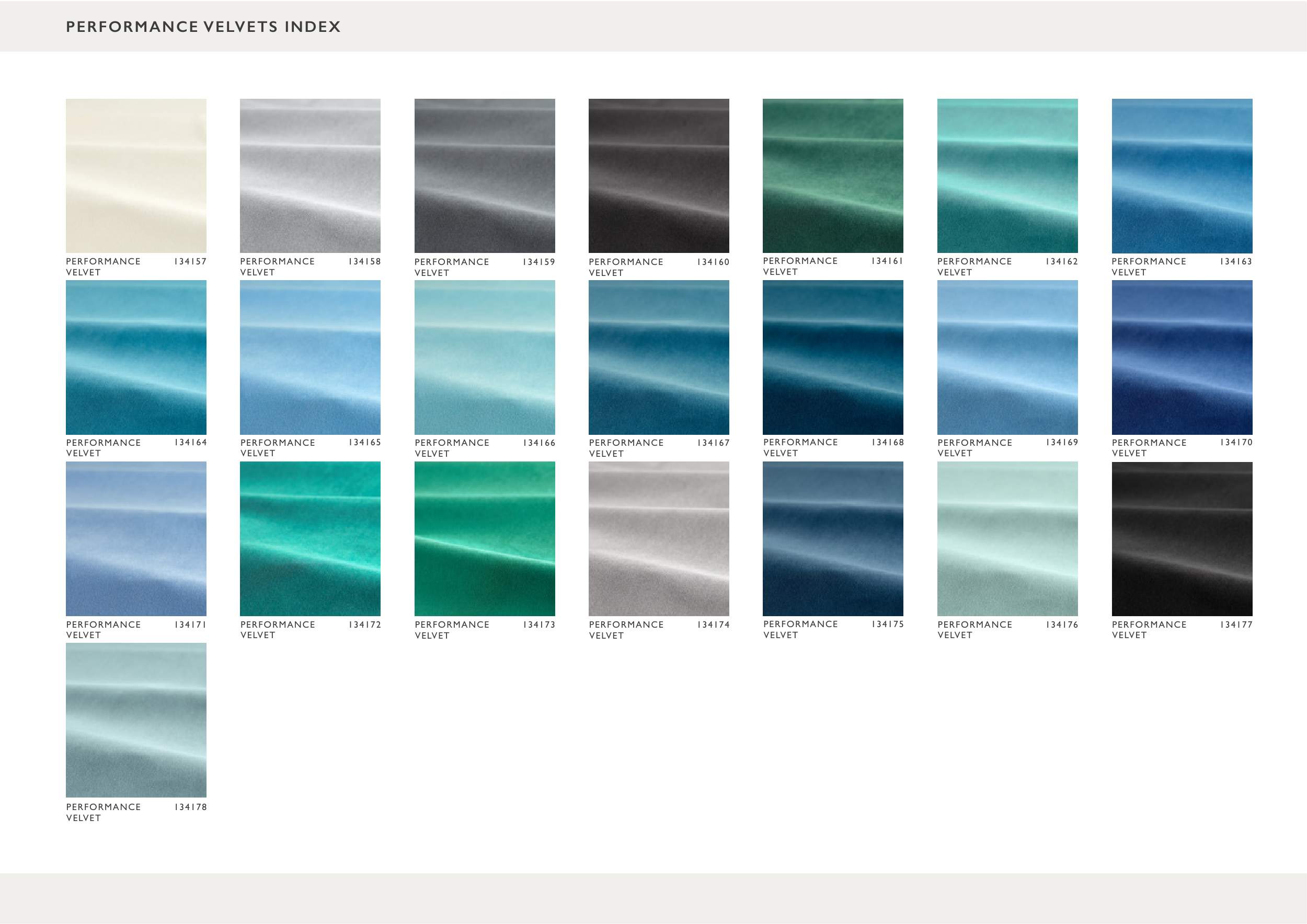The image size is (1307, 924).
Task: Click the dusty sage swatch 134178
Action: (x=136, y=720)
